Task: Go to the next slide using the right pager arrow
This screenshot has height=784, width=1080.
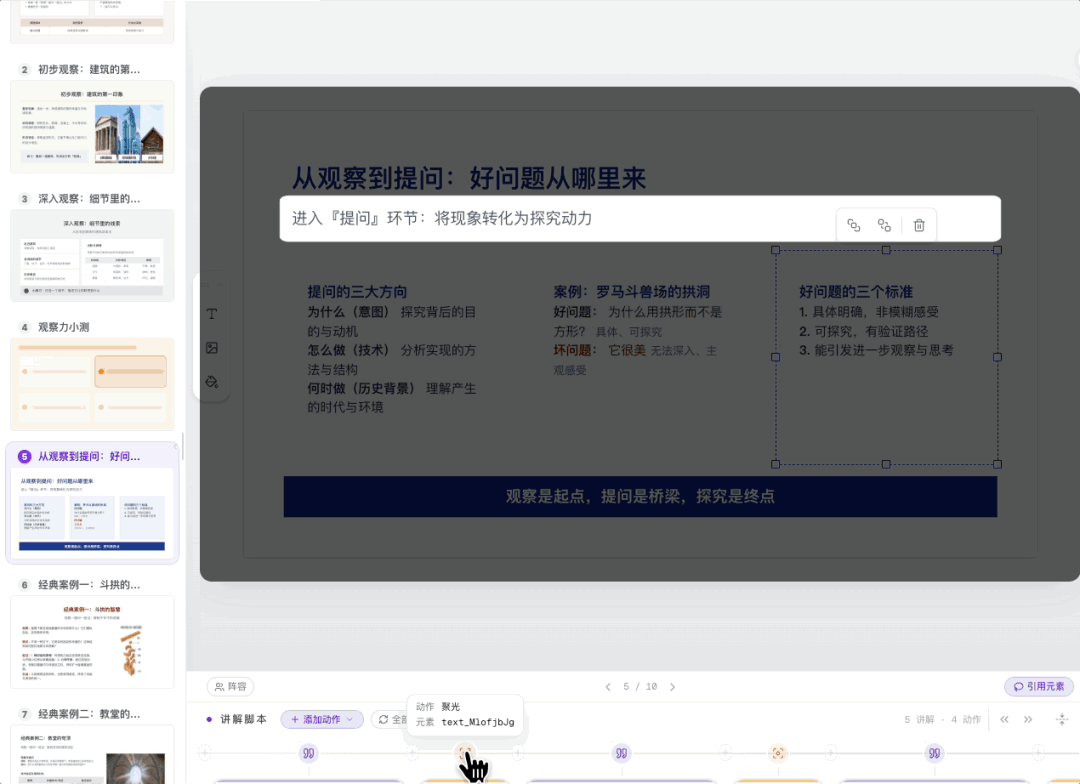Action: pyautogui.click(x=672, y=687)
